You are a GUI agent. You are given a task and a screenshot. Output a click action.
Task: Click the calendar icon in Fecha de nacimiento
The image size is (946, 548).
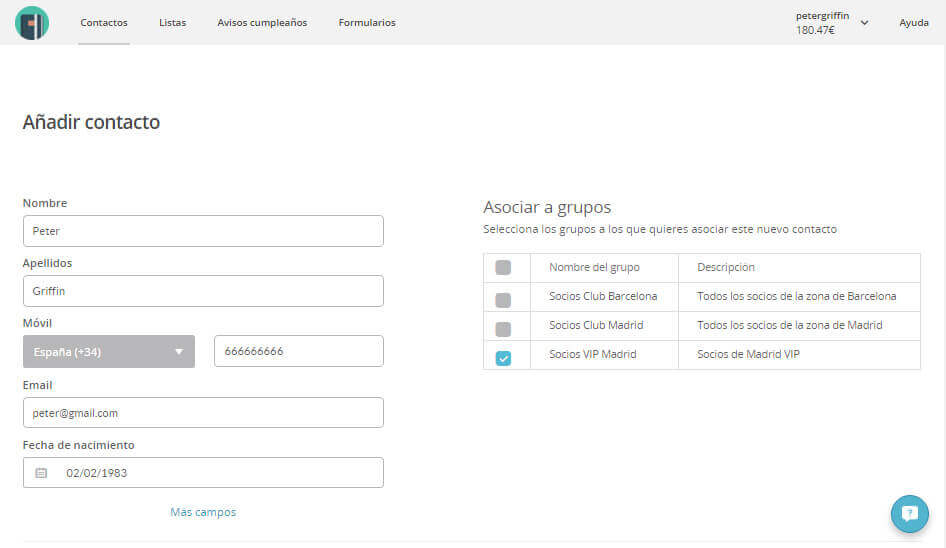tap(41, 473)
